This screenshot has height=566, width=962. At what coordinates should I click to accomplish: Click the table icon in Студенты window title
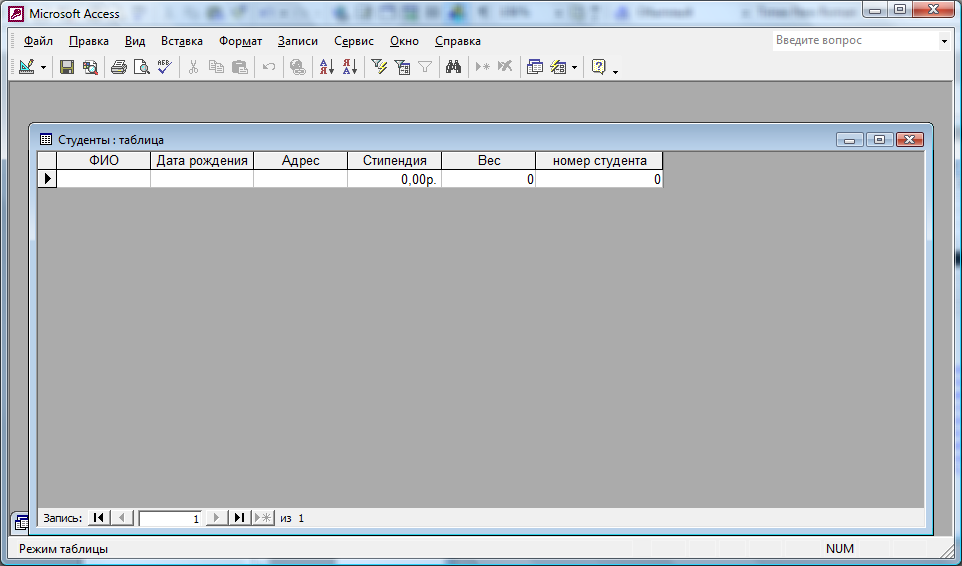(x=46, y=139)
